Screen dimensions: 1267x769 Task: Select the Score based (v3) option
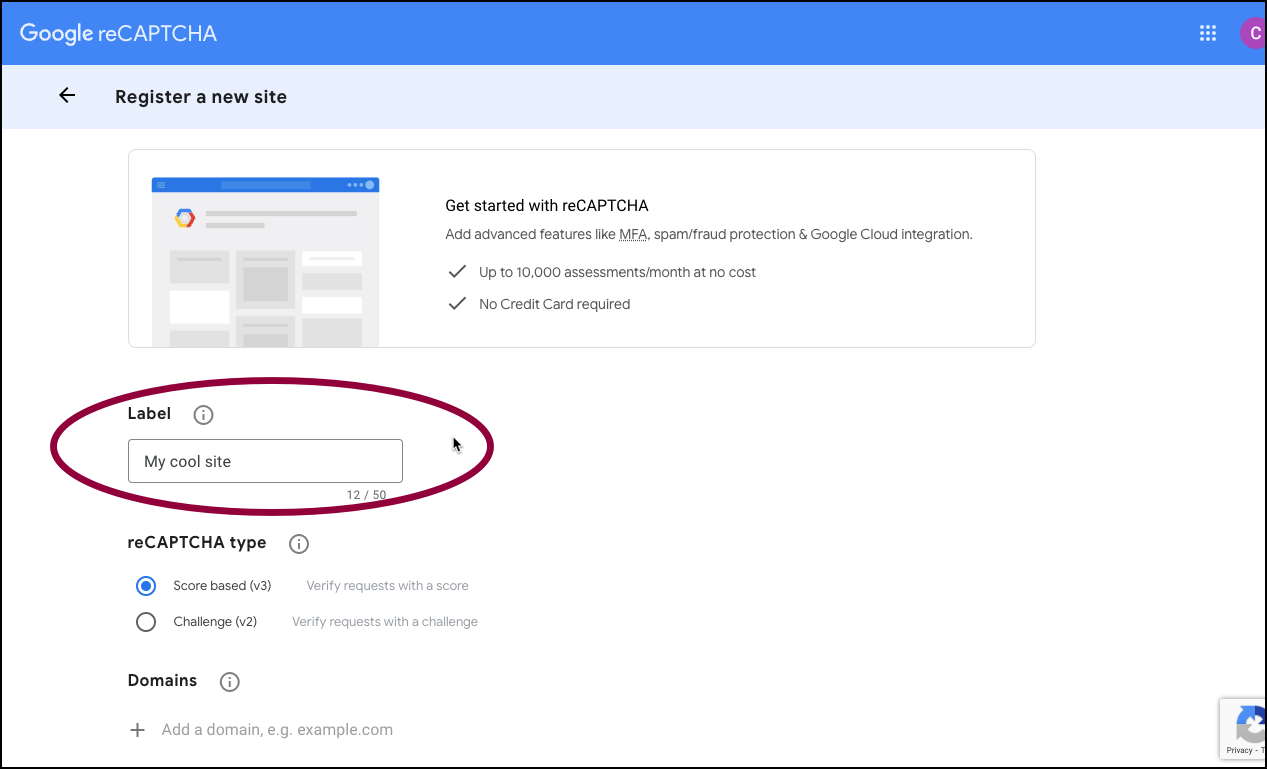146,585
